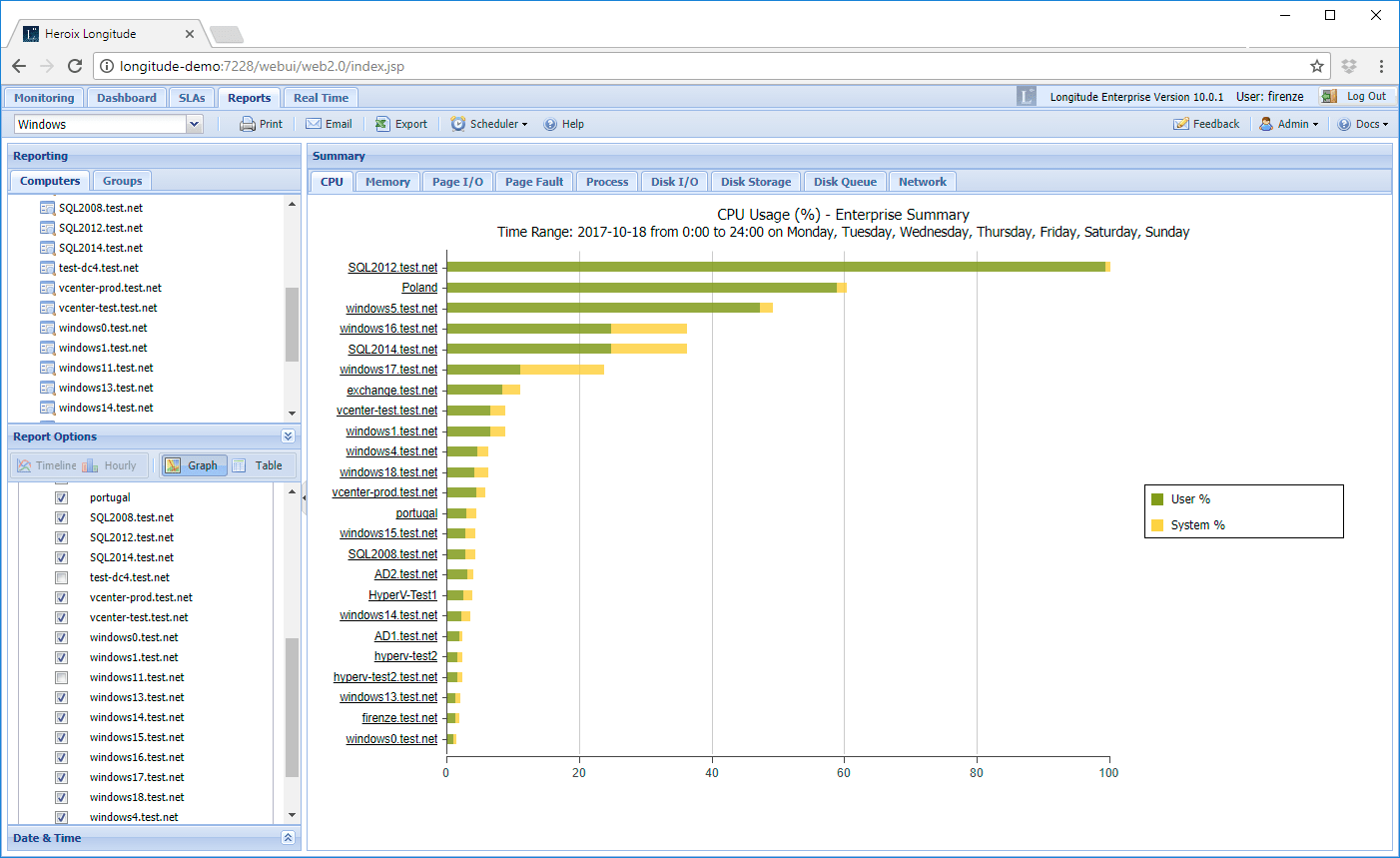Select the Groups tab in Reporting

point(123,181)
